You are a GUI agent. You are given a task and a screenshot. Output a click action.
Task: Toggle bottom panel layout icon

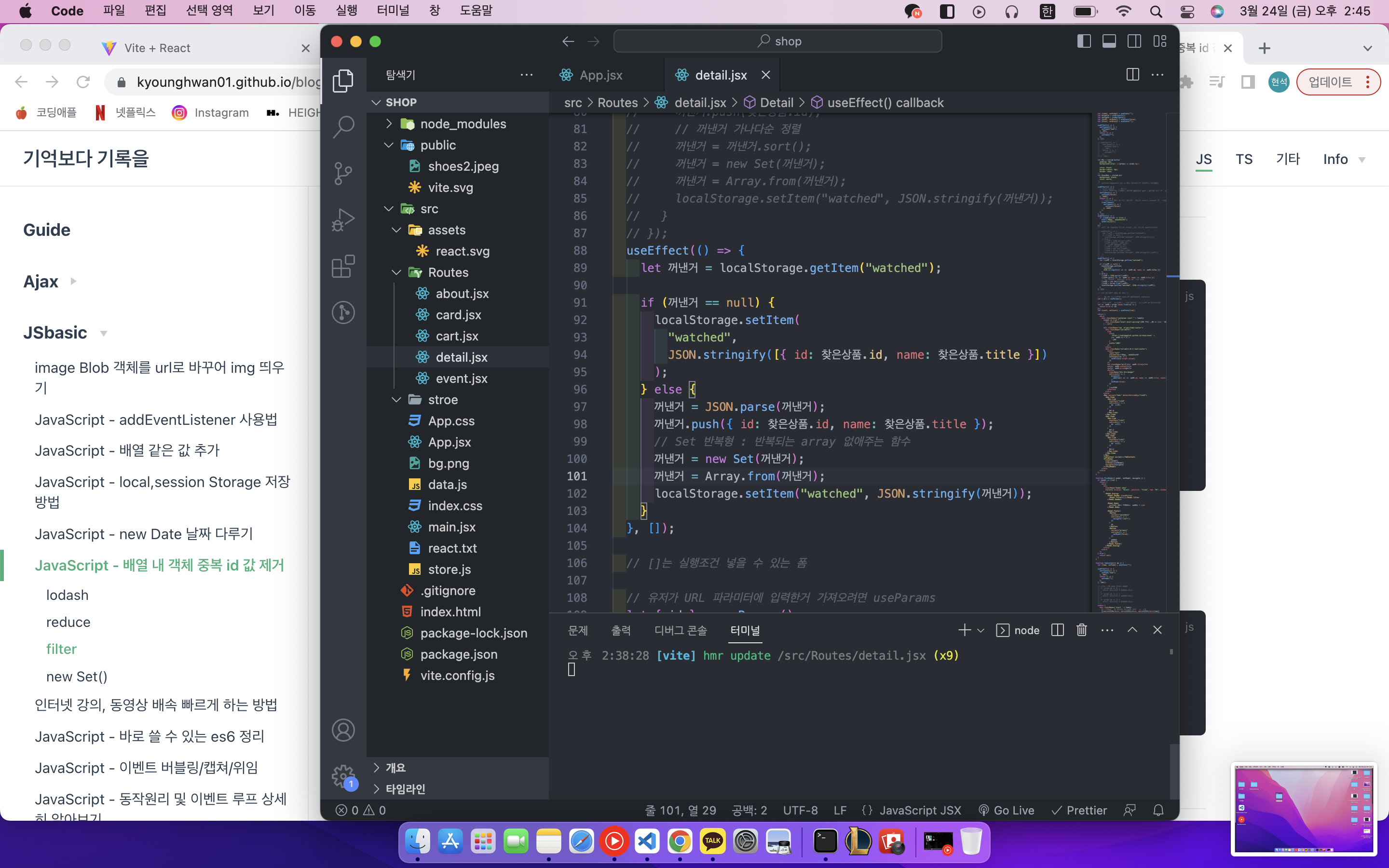coord(1109,41)
